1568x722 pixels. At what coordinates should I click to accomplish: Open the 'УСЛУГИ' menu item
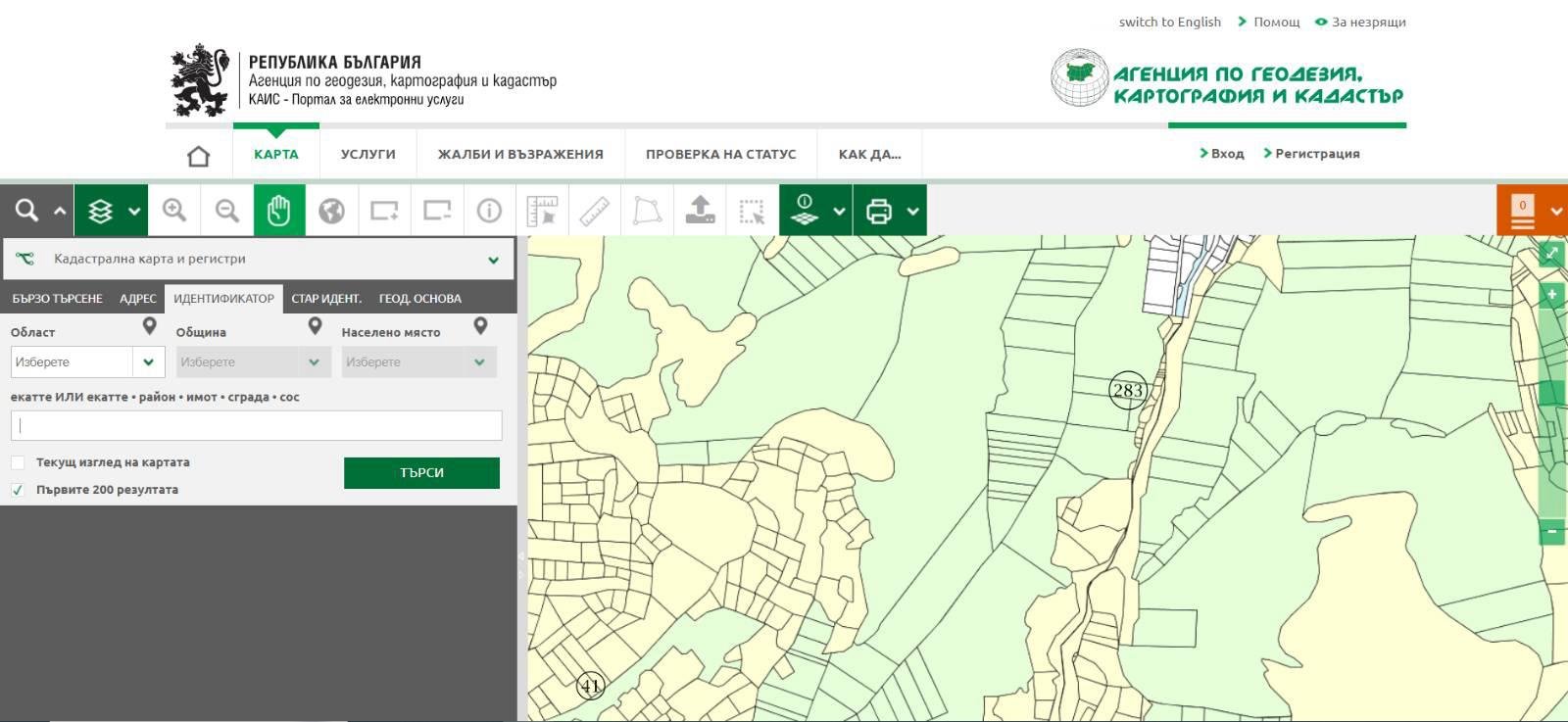click(x=367, y=154)
